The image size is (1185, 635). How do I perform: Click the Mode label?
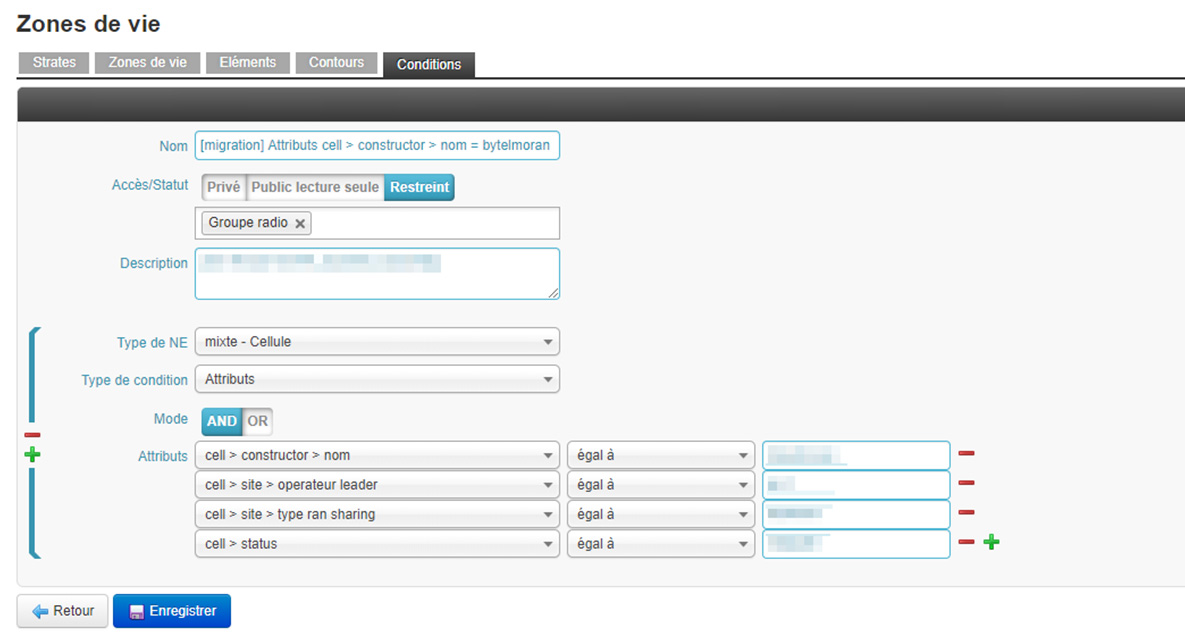pyautogui.click(x=171, y=420)
